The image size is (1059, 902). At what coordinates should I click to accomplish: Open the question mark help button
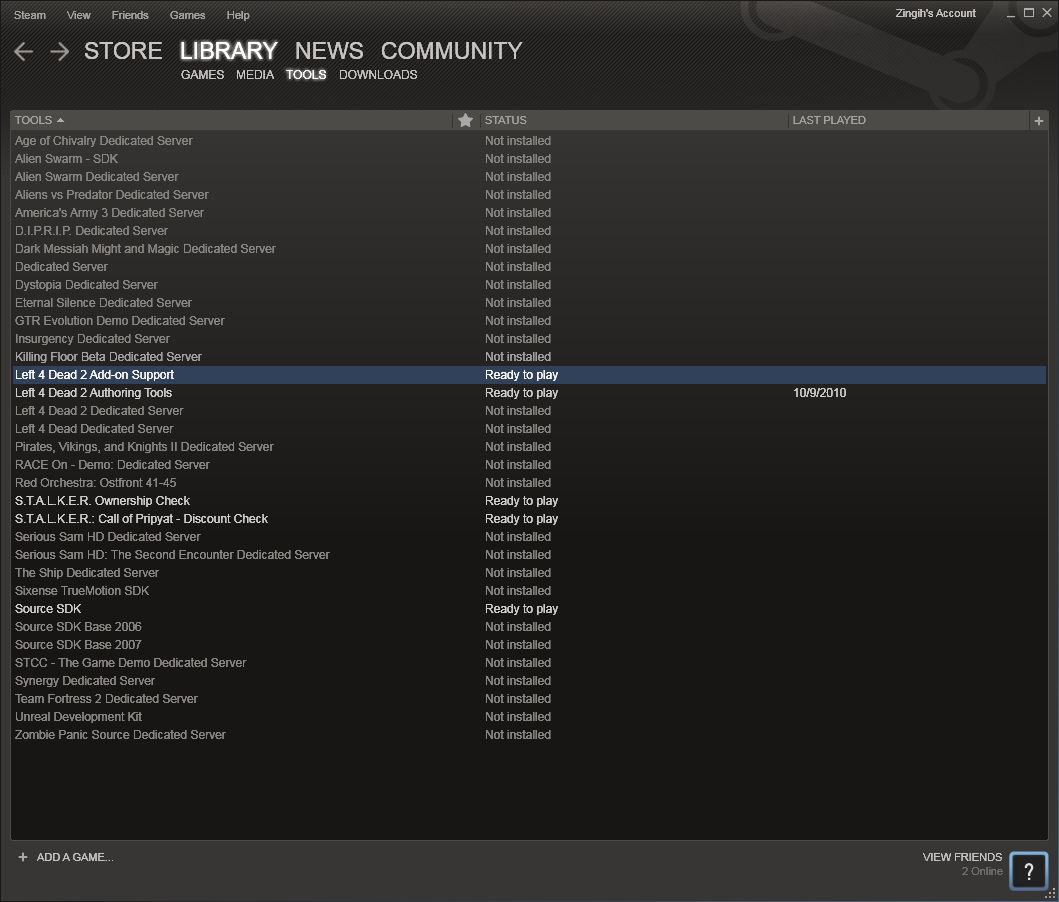click(1028, 870)
